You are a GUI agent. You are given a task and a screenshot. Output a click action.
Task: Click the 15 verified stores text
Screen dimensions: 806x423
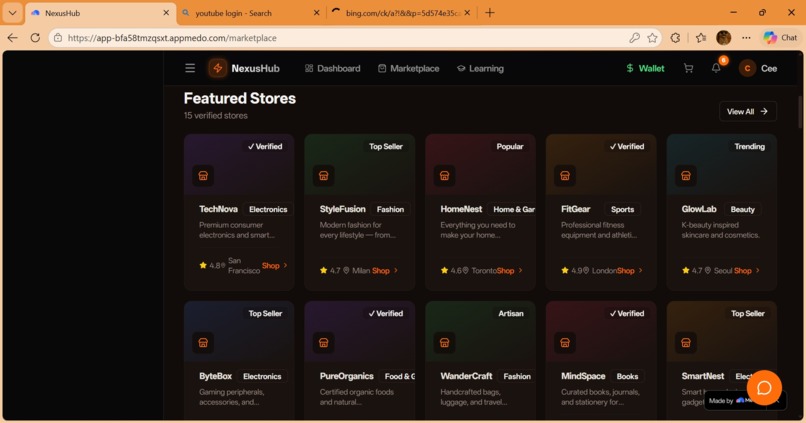pos(215,116)
